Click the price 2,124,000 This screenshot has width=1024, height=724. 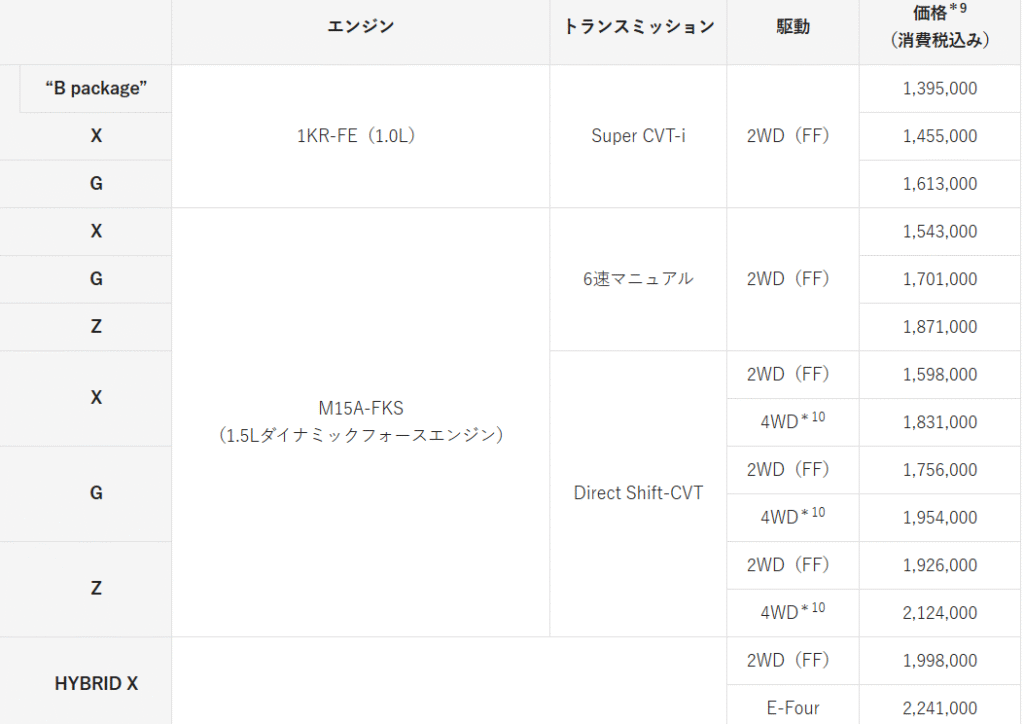click(939, 613)
